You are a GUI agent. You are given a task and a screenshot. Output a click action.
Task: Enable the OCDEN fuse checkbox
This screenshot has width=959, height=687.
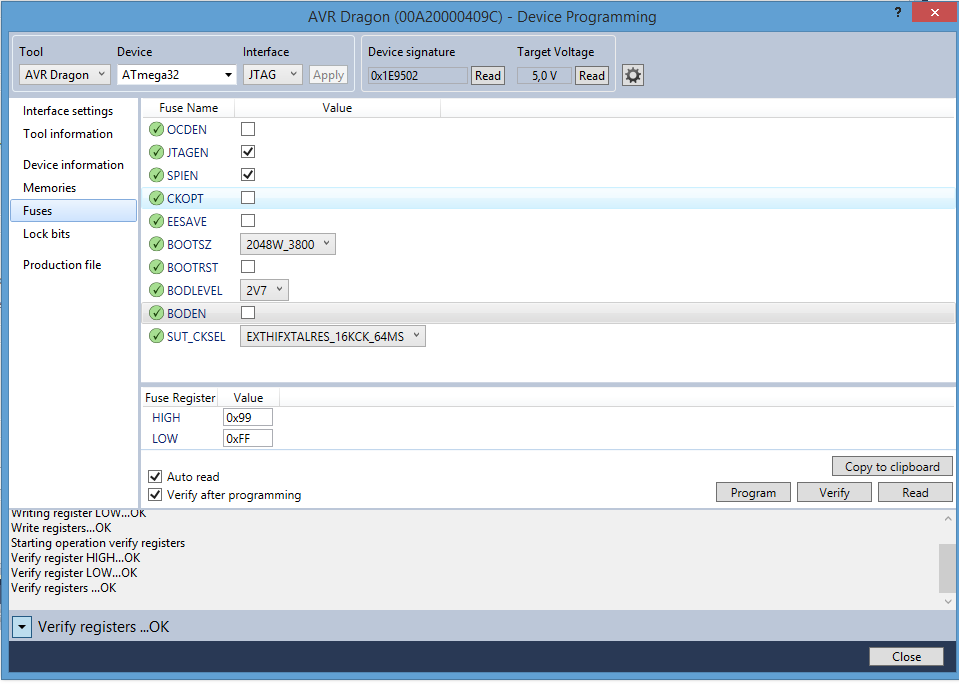coord(248,129)
